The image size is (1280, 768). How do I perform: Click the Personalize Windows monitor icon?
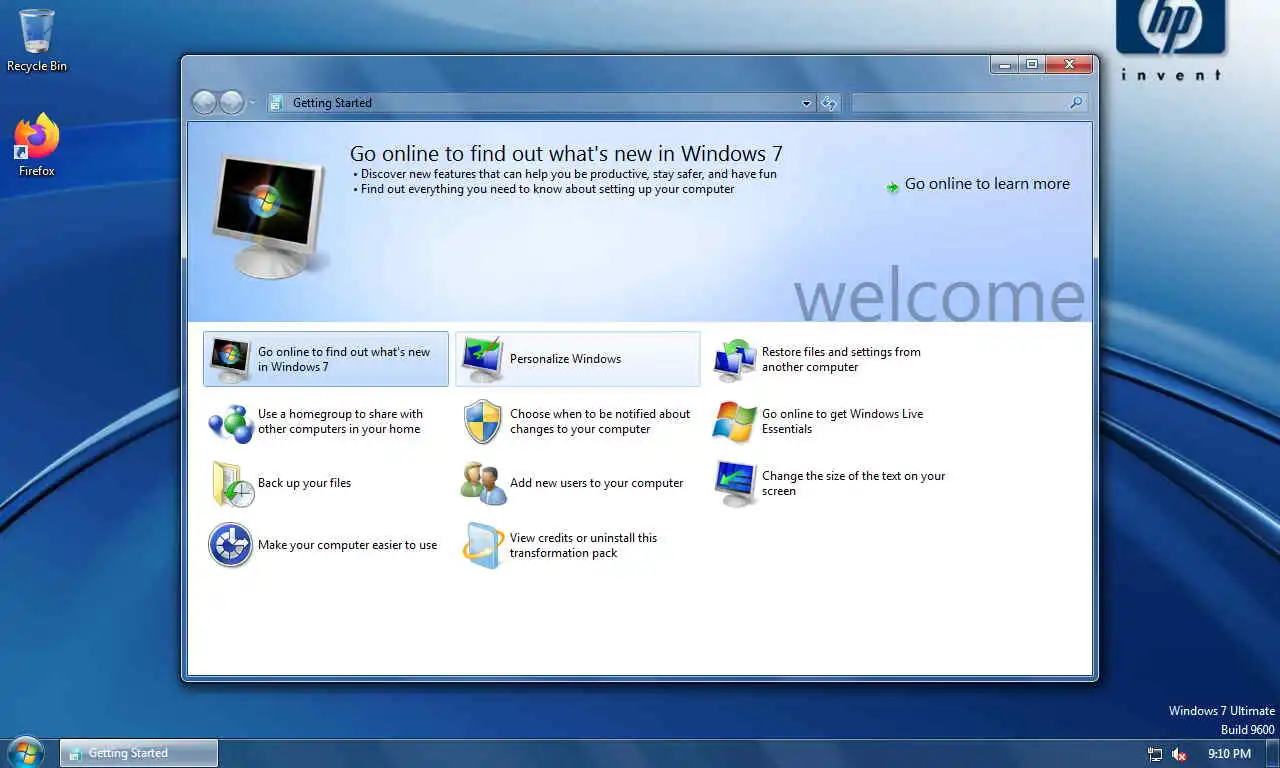[x=481, y=359]
